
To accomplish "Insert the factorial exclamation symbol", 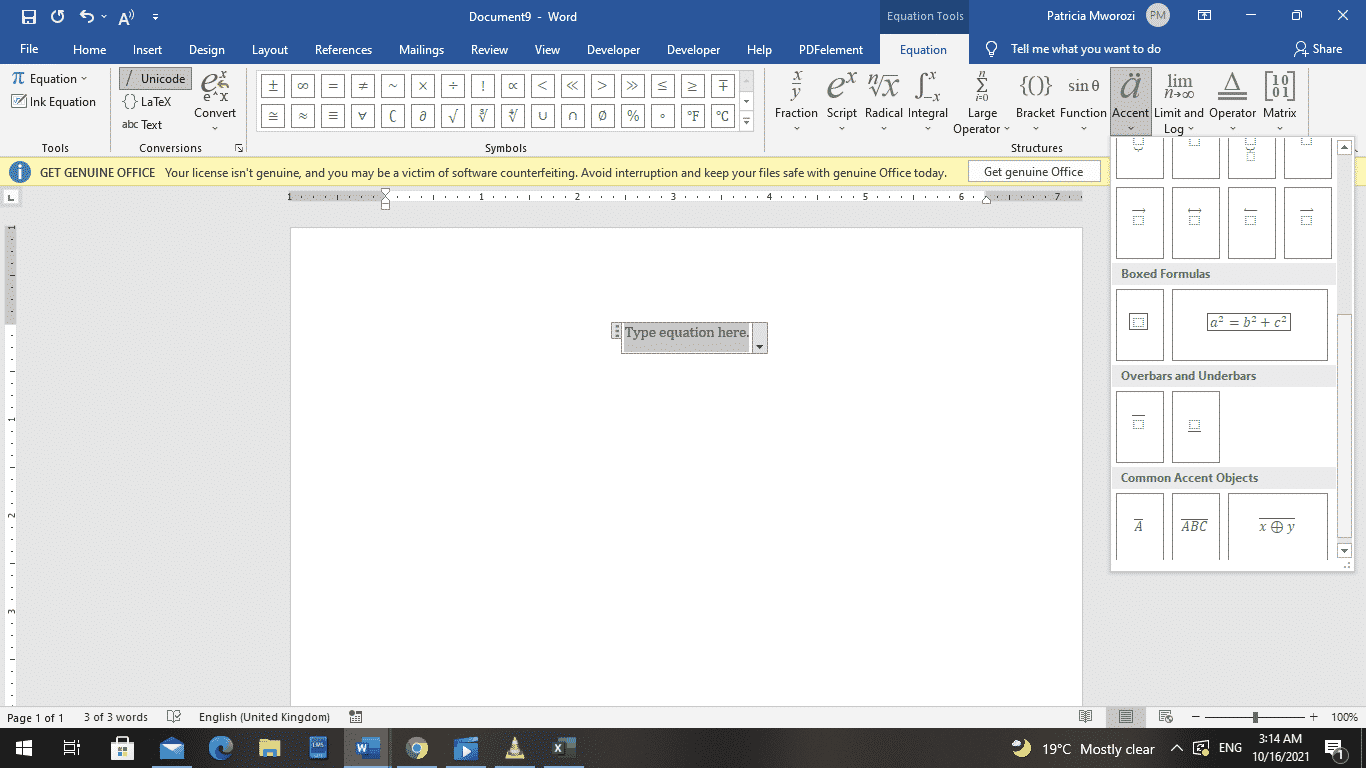I will [x=483, y=86].
